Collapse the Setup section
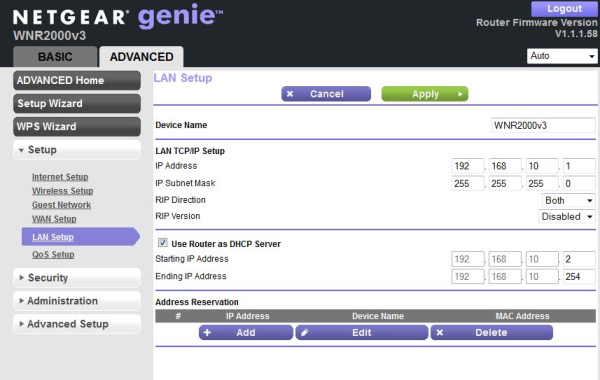The width and height of the screenshot is (600, 380). (x=77, y=150)
